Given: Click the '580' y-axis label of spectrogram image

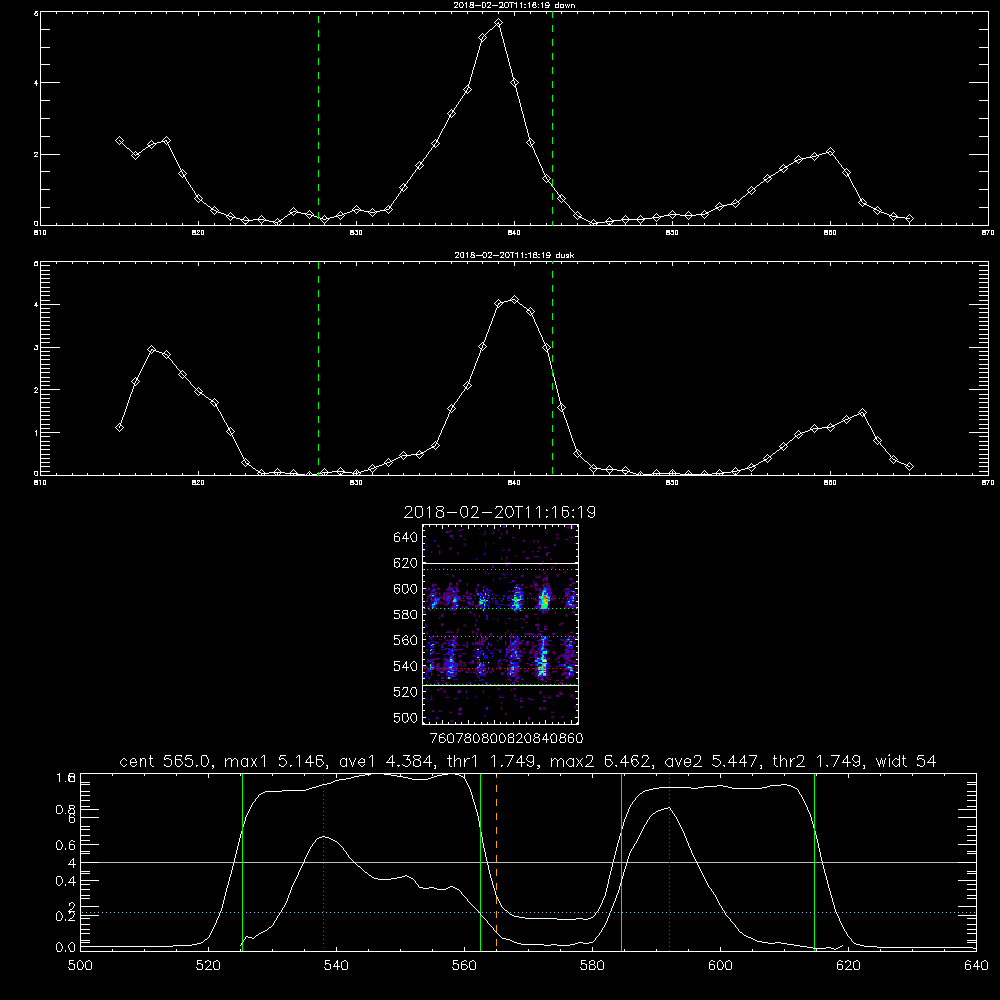Looking at the screenshot, I should (x=406, y=615).
